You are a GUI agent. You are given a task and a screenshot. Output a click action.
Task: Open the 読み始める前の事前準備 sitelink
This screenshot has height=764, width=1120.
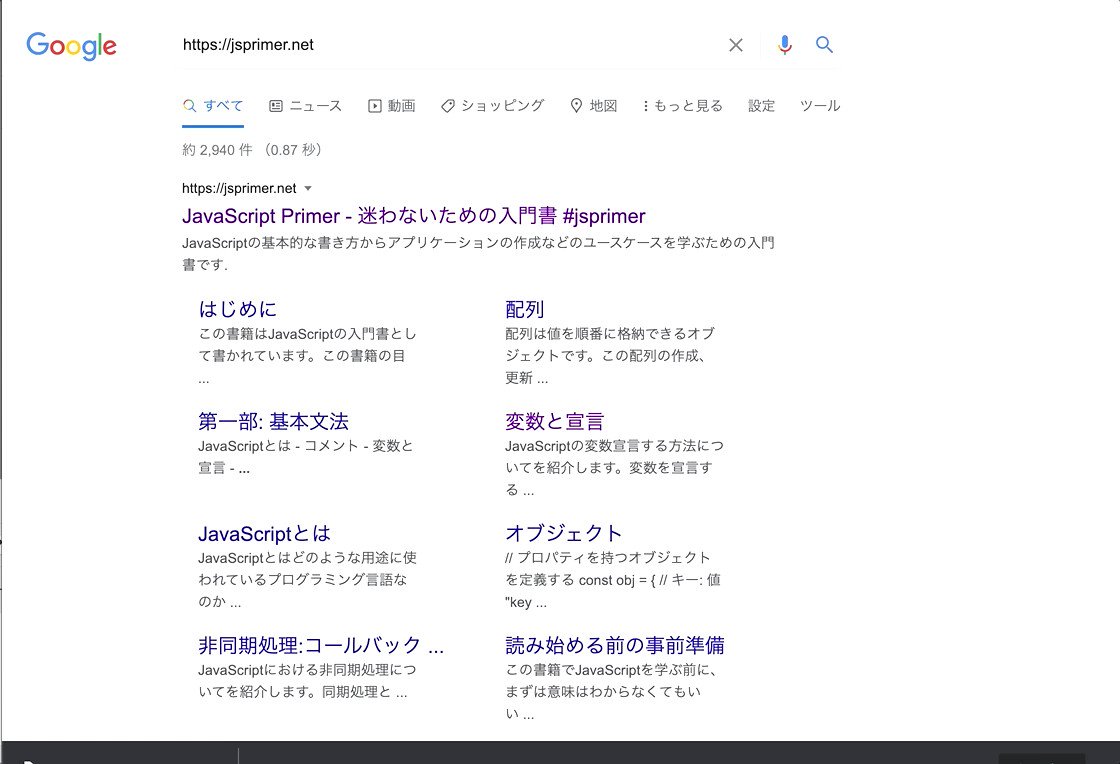click(615, 645)
